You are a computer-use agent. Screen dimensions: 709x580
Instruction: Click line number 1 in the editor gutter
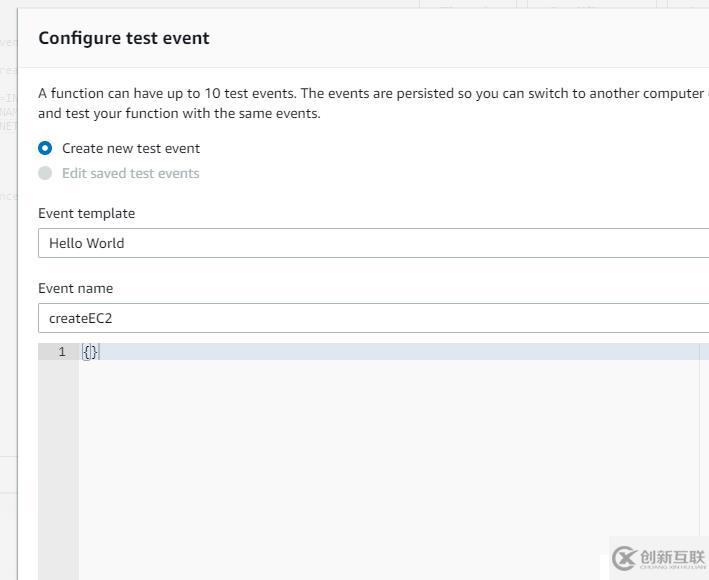[62, 352]
